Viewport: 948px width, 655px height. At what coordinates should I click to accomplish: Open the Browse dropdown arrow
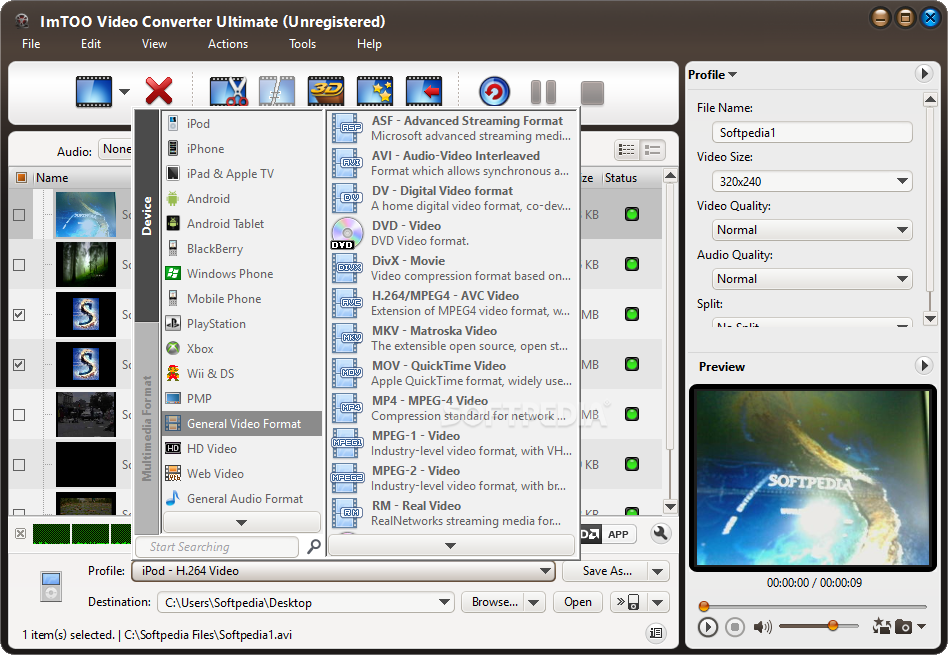[x=533, y=602]
